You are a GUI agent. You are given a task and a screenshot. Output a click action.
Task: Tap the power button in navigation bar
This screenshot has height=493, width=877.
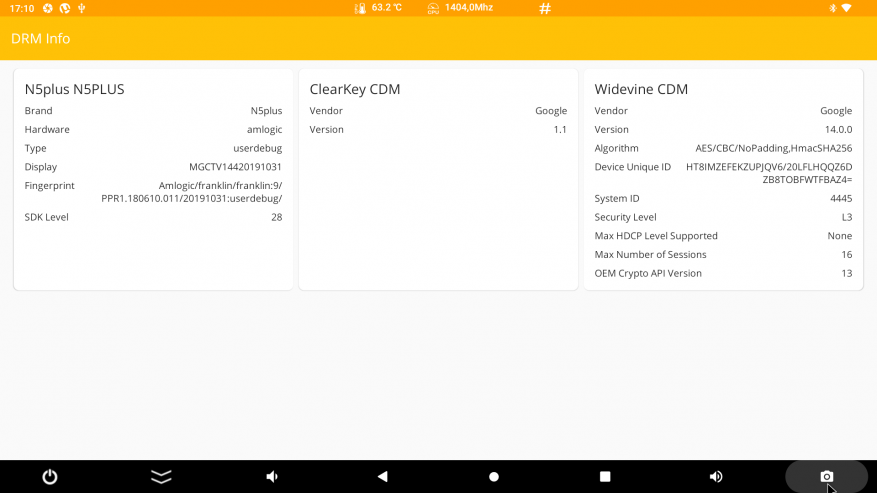50,477
